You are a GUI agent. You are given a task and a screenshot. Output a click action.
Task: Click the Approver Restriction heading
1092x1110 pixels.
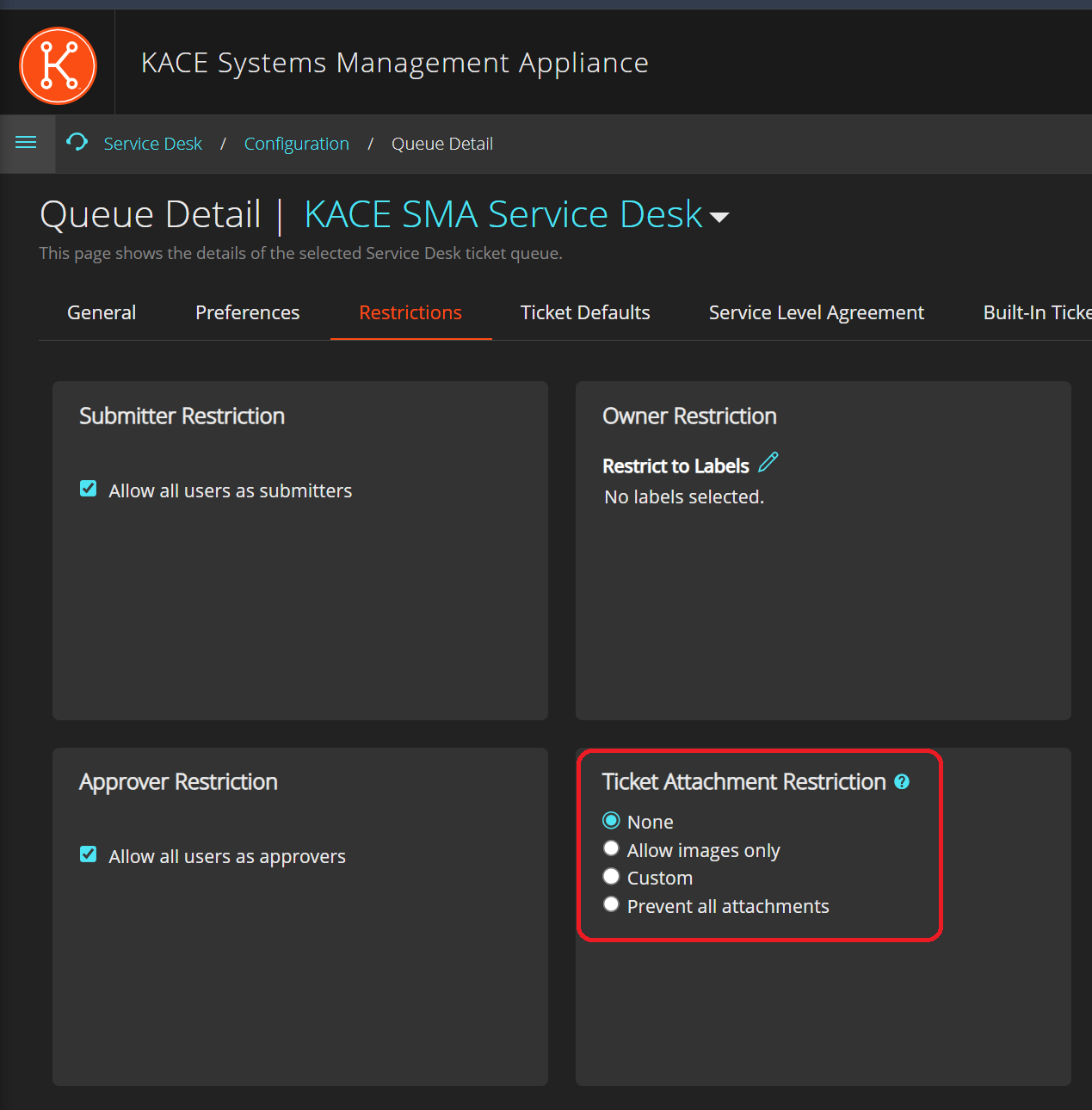[178, 782]
